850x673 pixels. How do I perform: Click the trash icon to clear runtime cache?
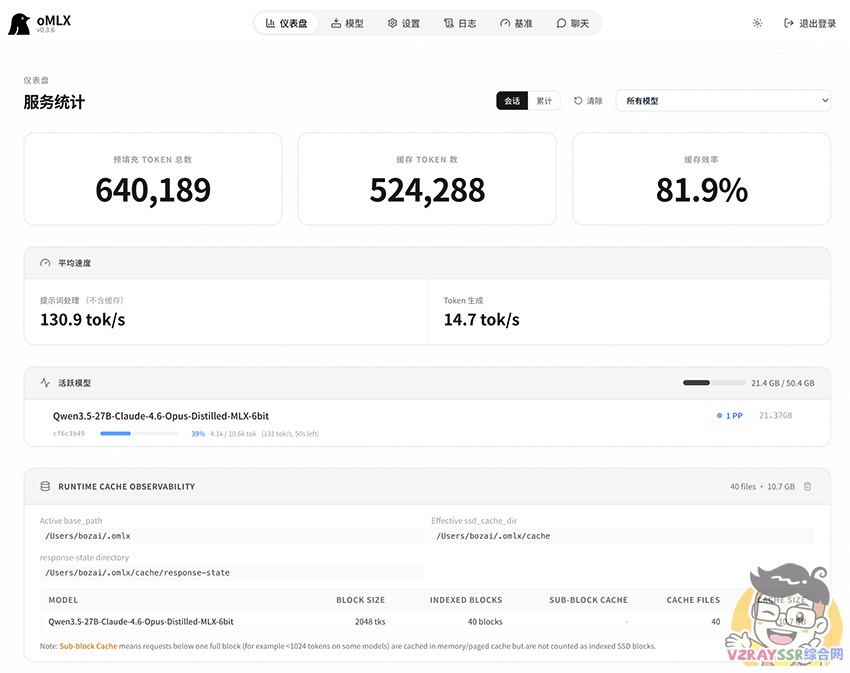807,487
